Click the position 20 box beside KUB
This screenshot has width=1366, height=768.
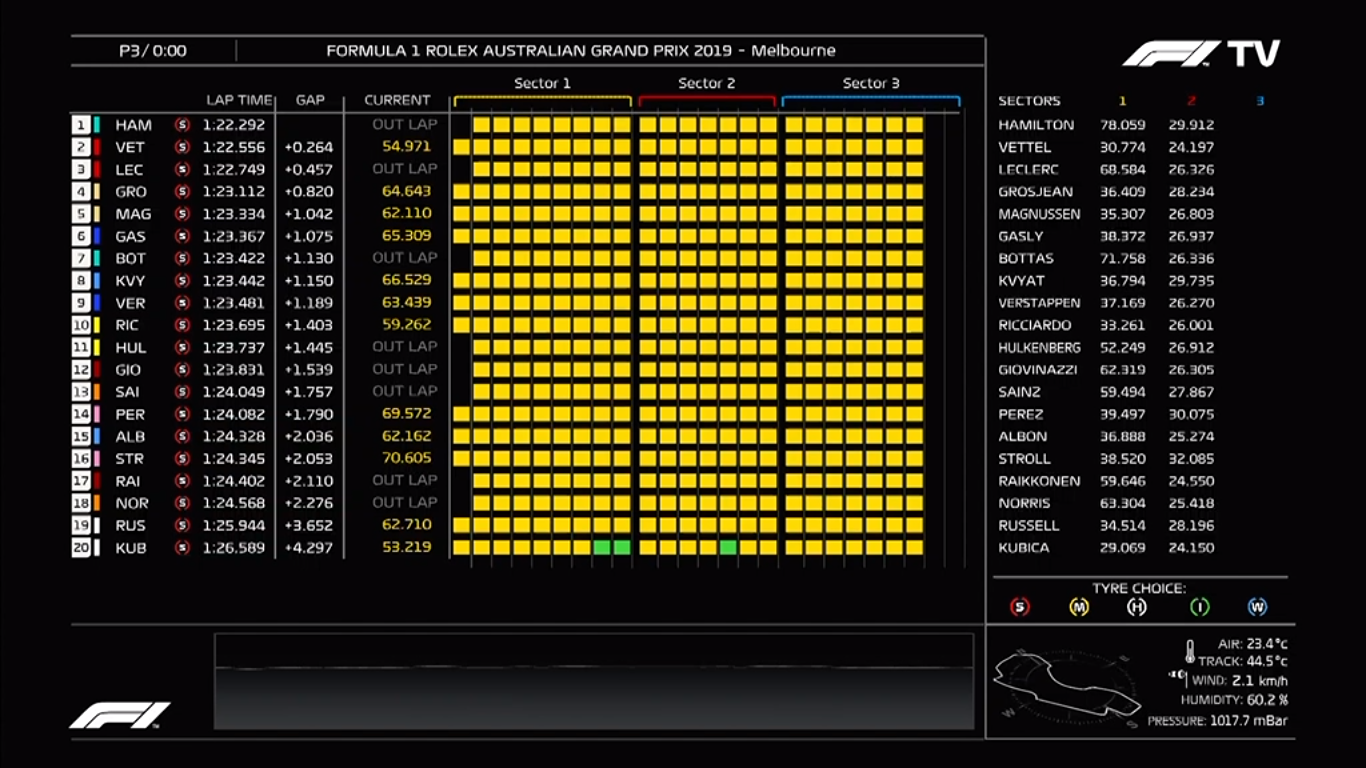(x=80, y=547)
